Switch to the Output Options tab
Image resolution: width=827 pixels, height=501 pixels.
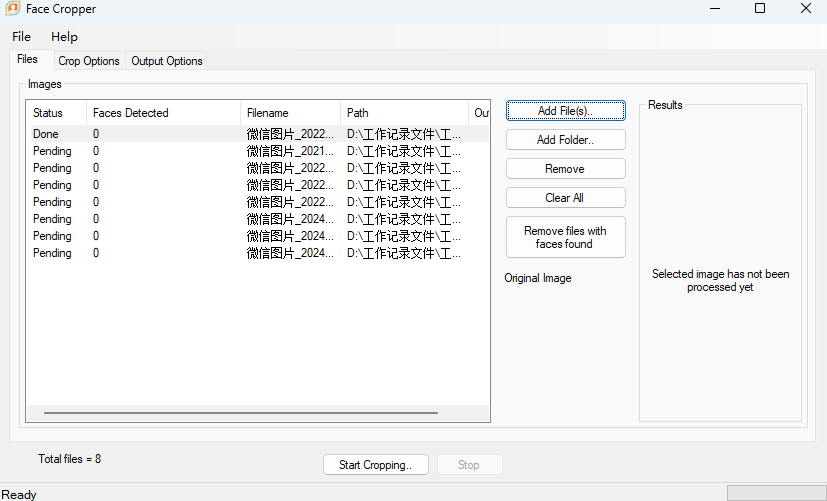click(x=167, y=61)
